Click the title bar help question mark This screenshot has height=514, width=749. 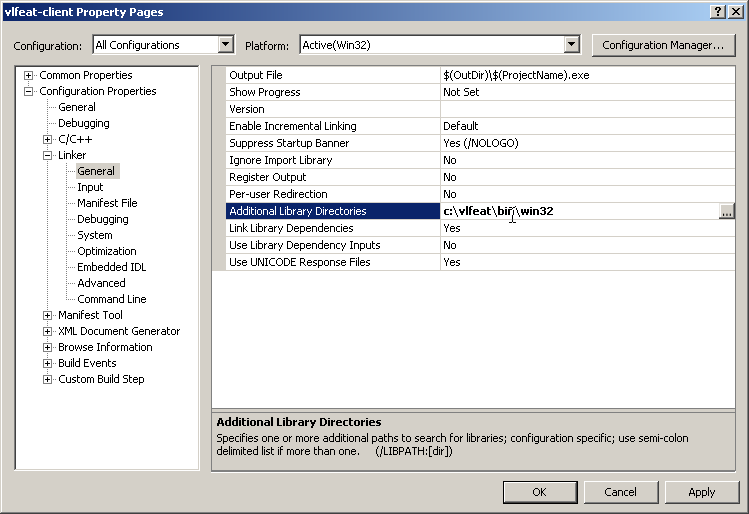[718, 11]
